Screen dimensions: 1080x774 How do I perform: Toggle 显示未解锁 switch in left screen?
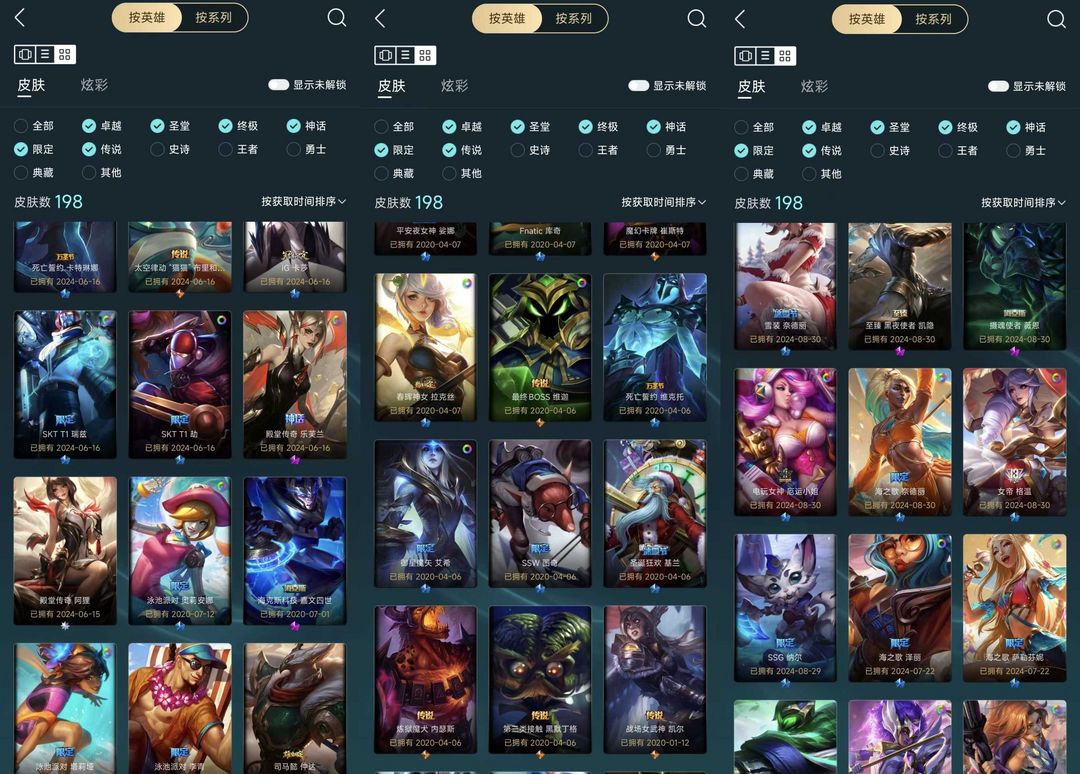(278, 85)
